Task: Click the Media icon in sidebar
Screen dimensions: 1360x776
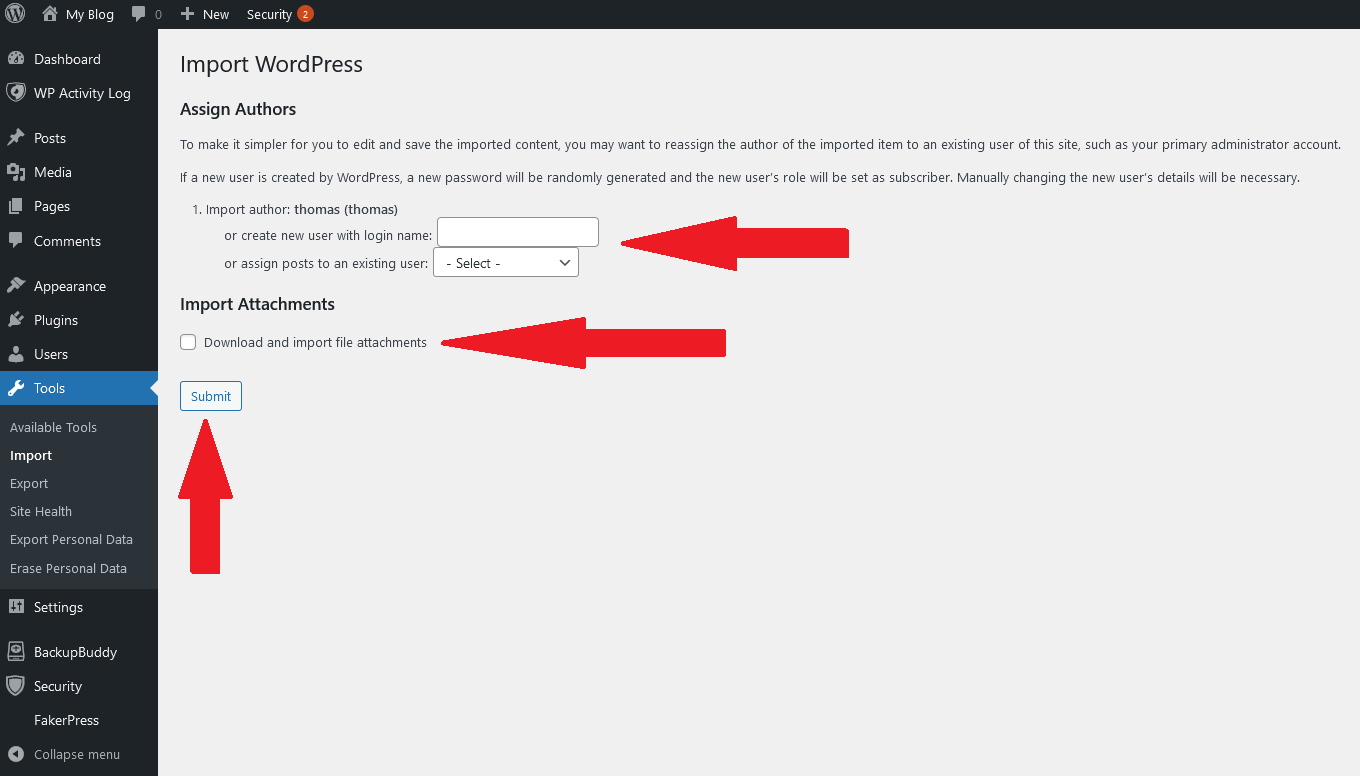Action: point(15,172)
